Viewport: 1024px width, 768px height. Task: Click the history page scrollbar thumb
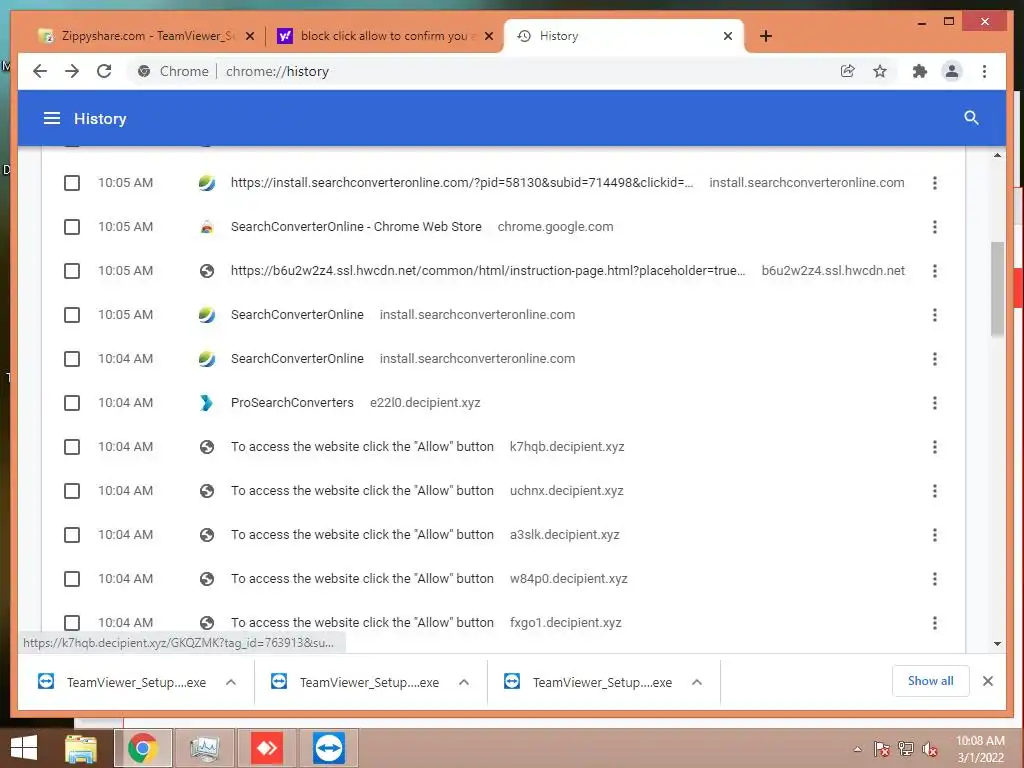[x=997, y=289]
